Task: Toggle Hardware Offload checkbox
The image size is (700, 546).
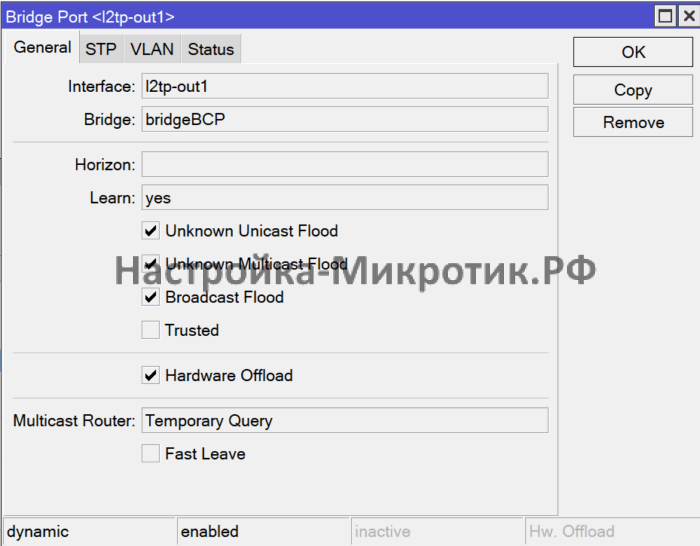Action: pos(151,375)
